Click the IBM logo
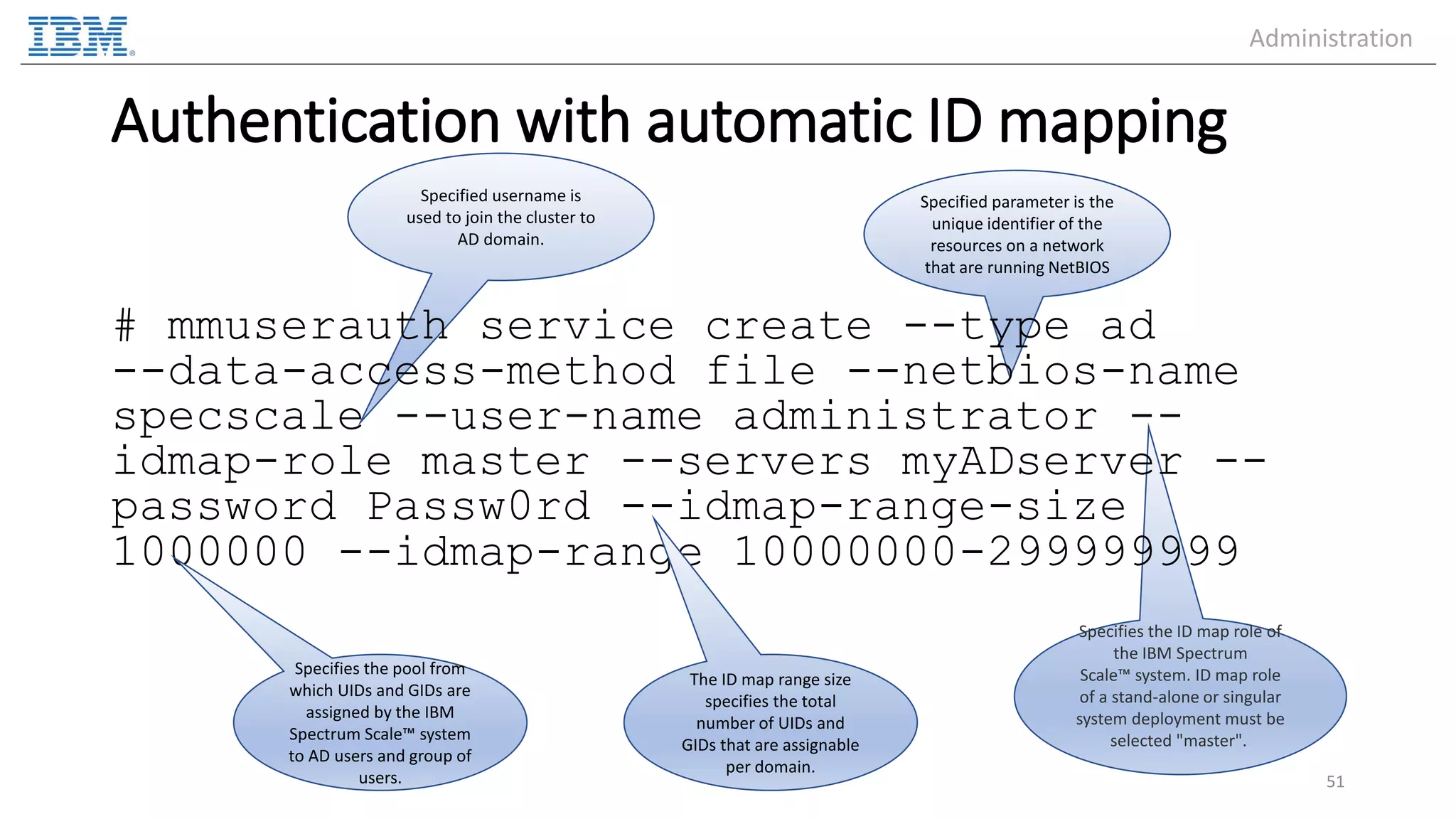This screenshot has height=819, width=1456. [x=80, y=37]
